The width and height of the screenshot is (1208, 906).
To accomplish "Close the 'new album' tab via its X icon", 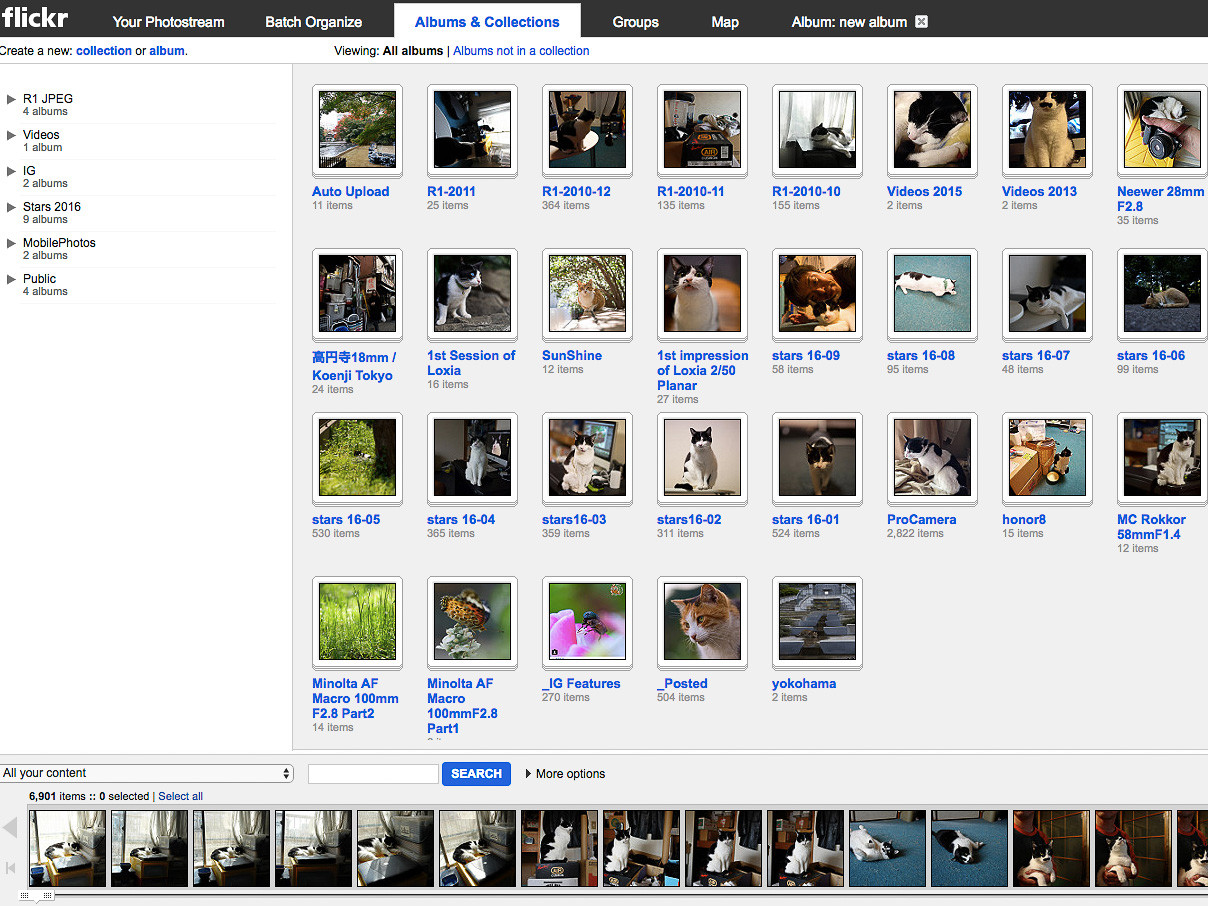I will 920,21.
